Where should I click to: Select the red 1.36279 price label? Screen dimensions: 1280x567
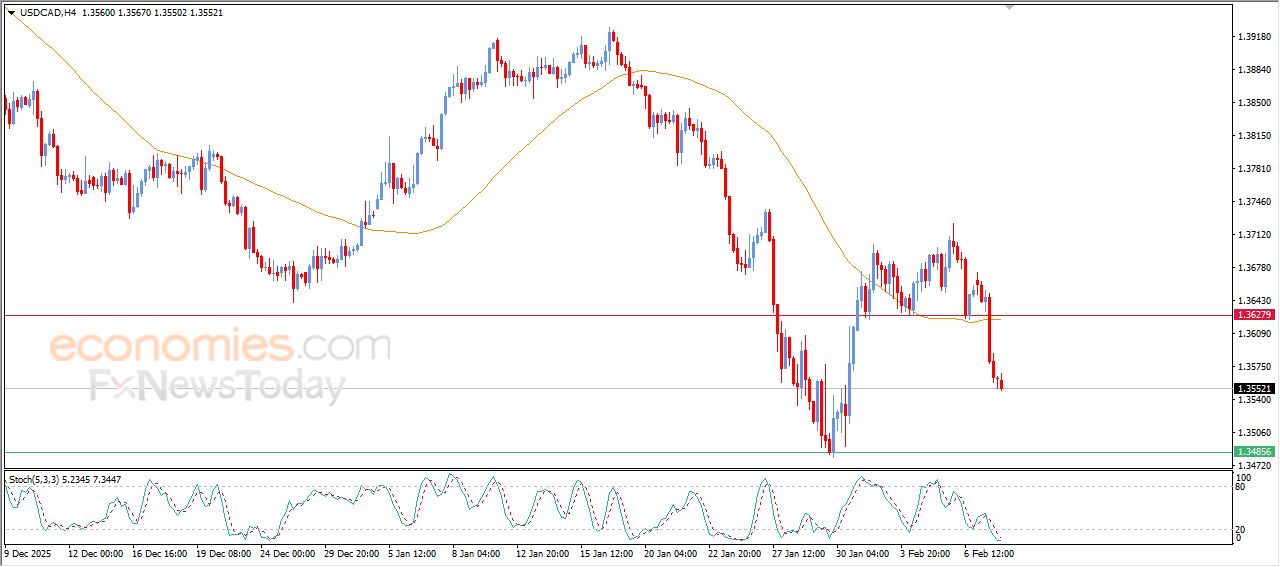click(x=1254, y=314)
